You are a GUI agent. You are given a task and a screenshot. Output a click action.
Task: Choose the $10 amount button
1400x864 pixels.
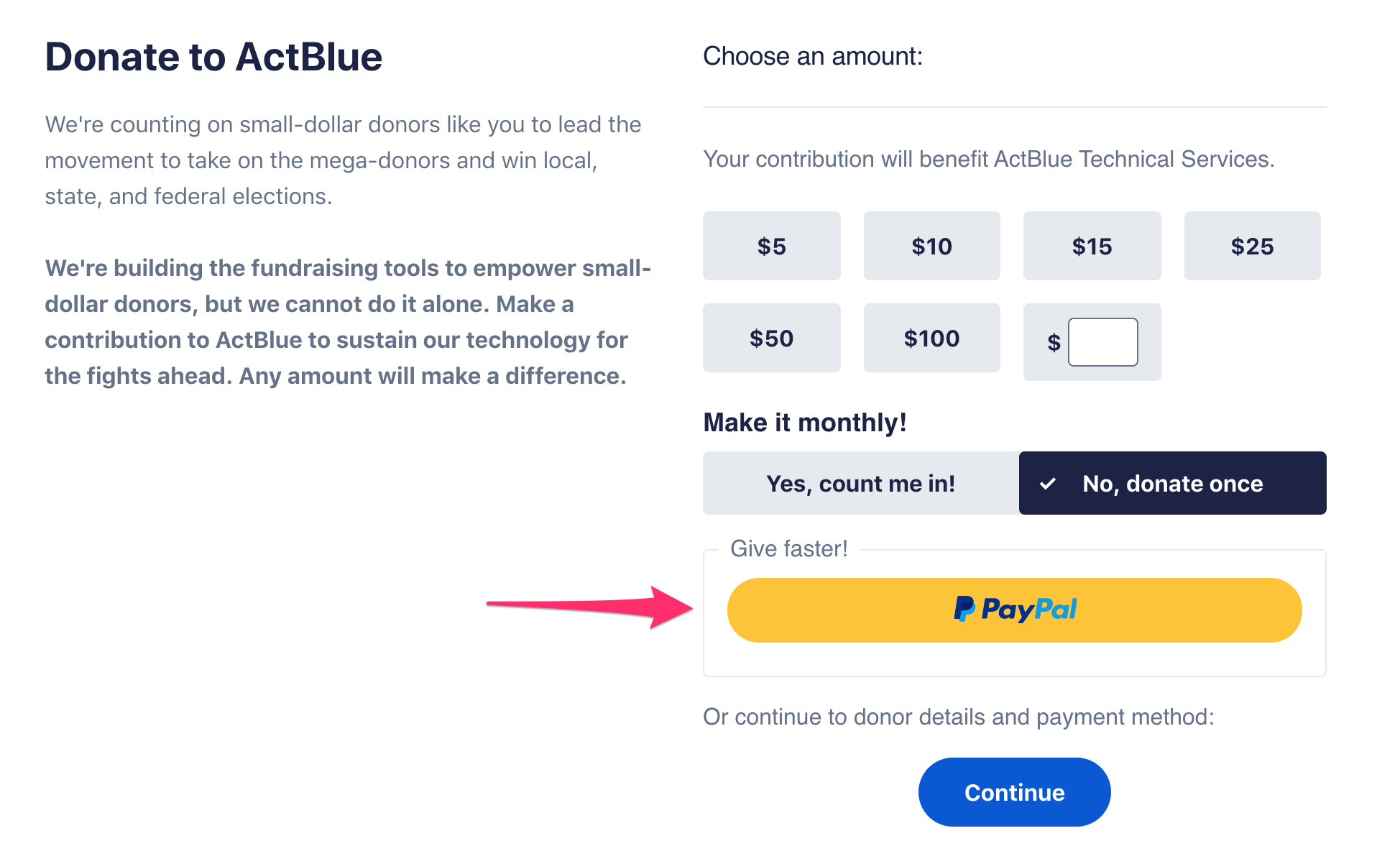(931, 246)
